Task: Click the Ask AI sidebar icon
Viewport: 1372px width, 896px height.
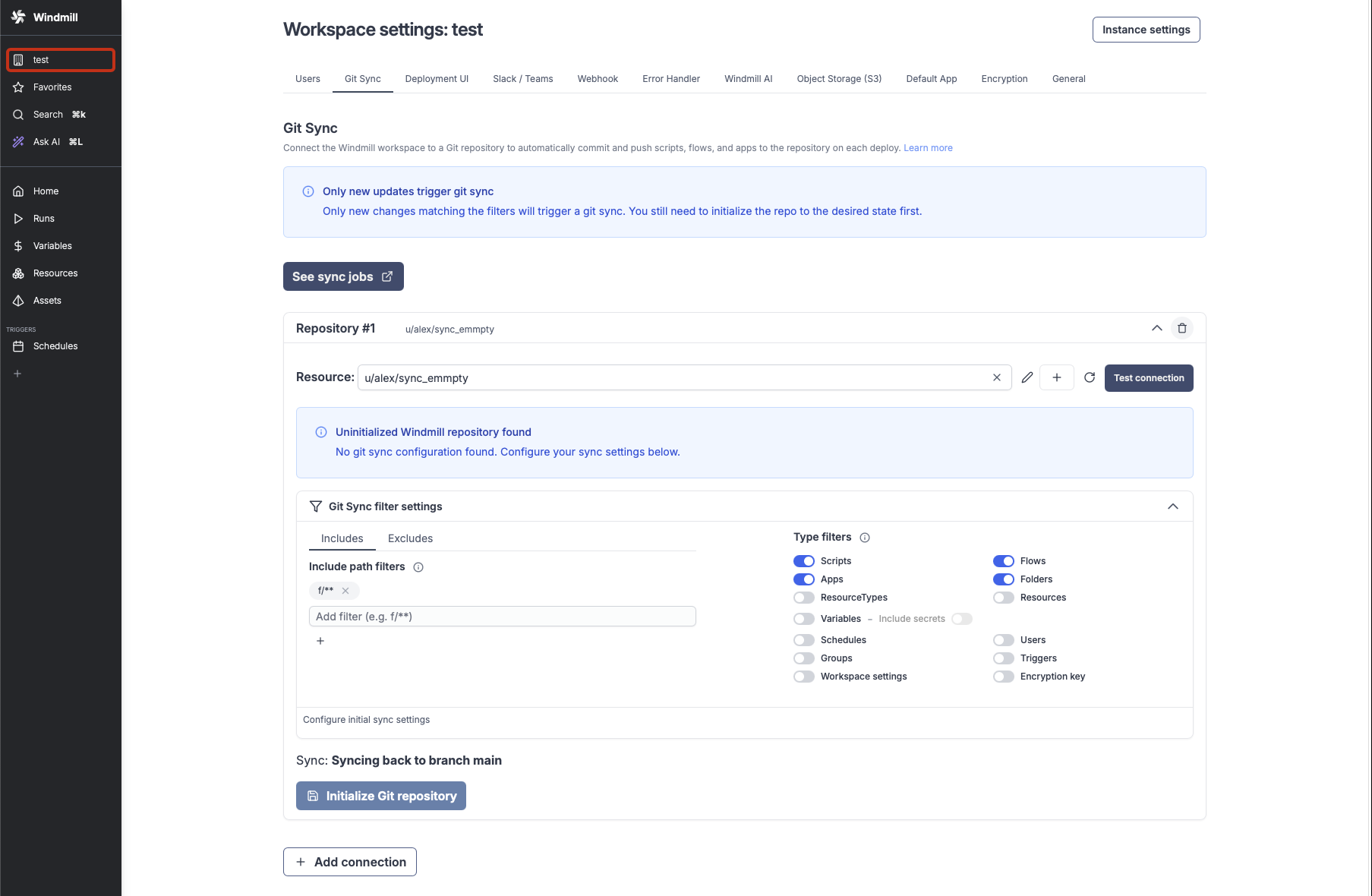Action: click(x=17, y=141)
